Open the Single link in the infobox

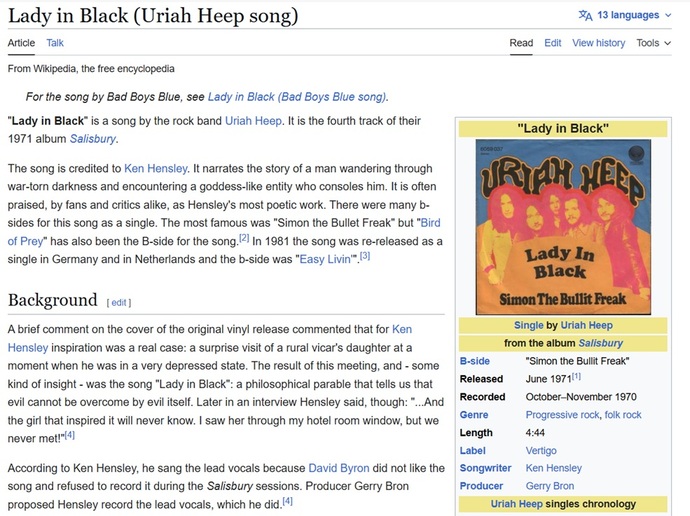pyautogui.click(x=529, y=326)
